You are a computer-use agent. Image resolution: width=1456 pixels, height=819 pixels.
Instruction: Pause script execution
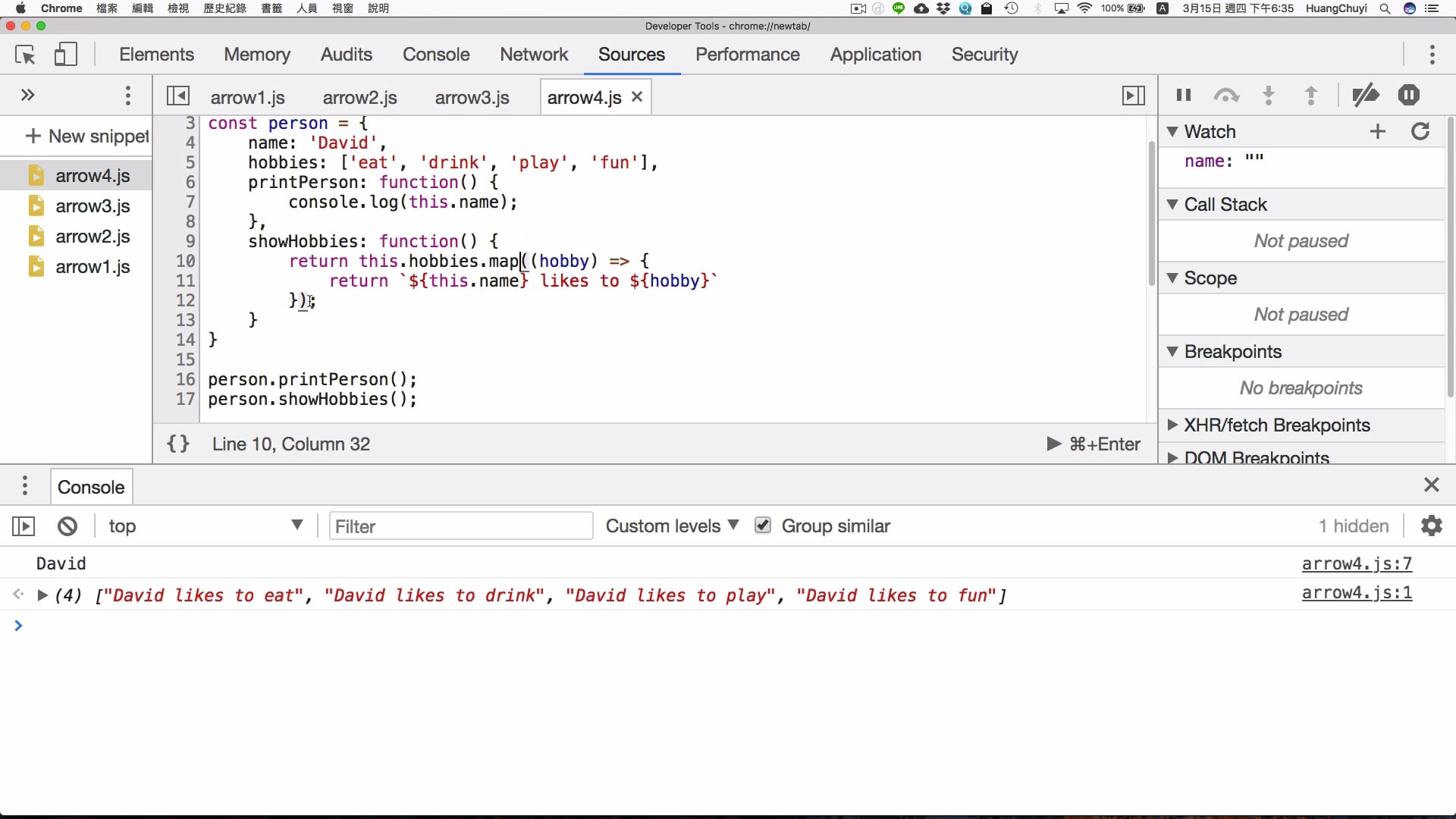(x=1183, y=96)
